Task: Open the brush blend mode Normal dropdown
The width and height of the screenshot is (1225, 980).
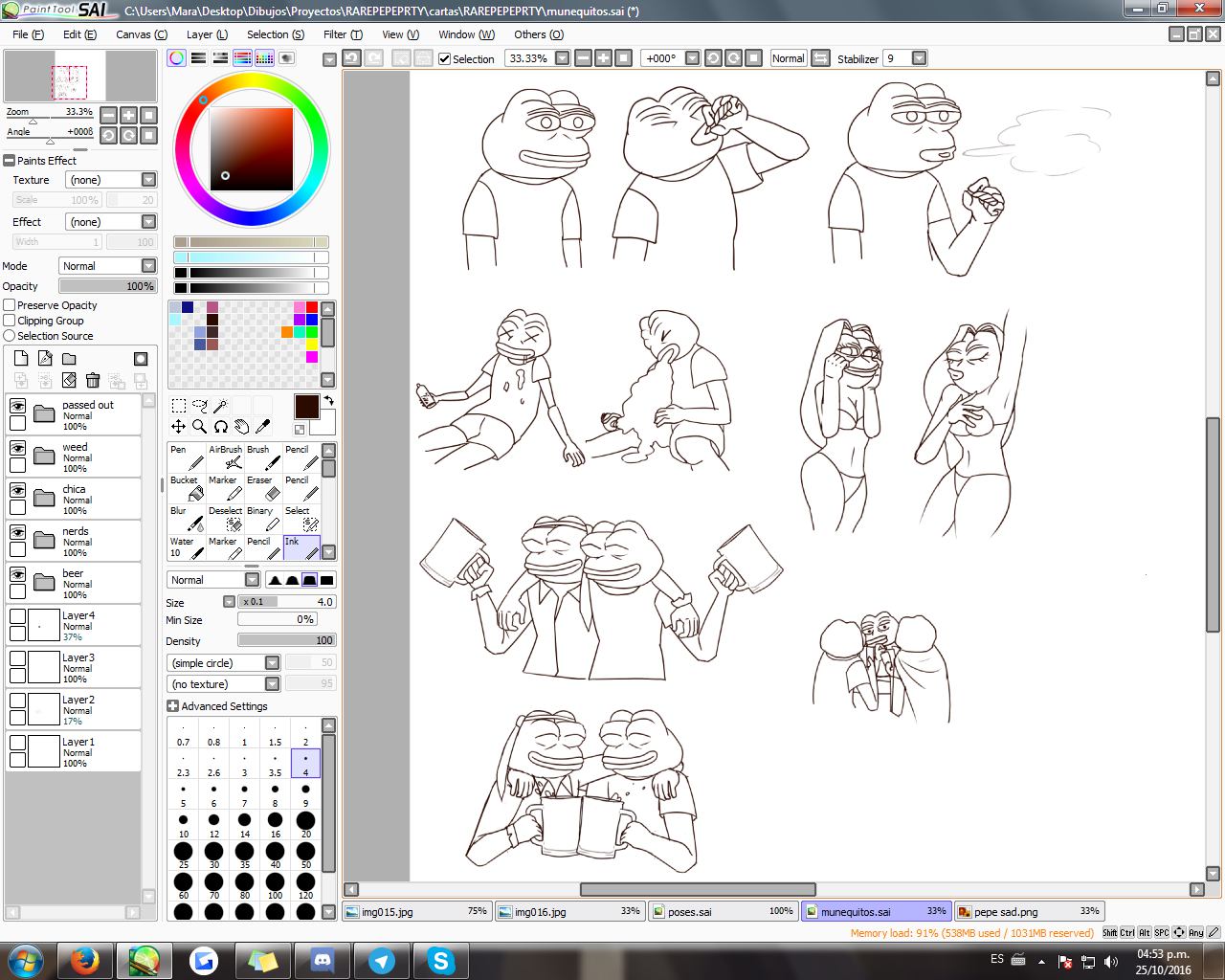Action: [252, 580]
